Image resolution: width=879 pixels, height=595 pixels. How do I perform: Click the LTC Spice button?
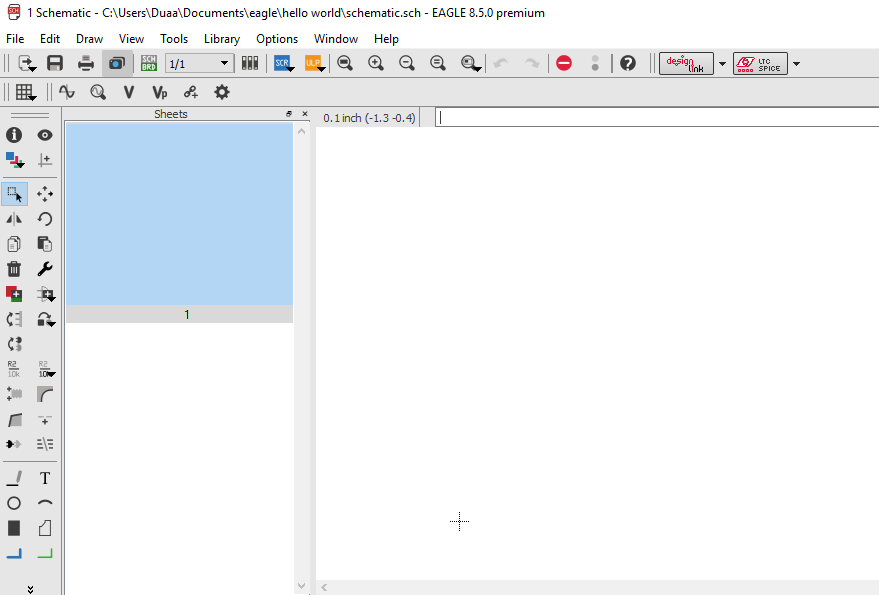(x=760, y=63)
